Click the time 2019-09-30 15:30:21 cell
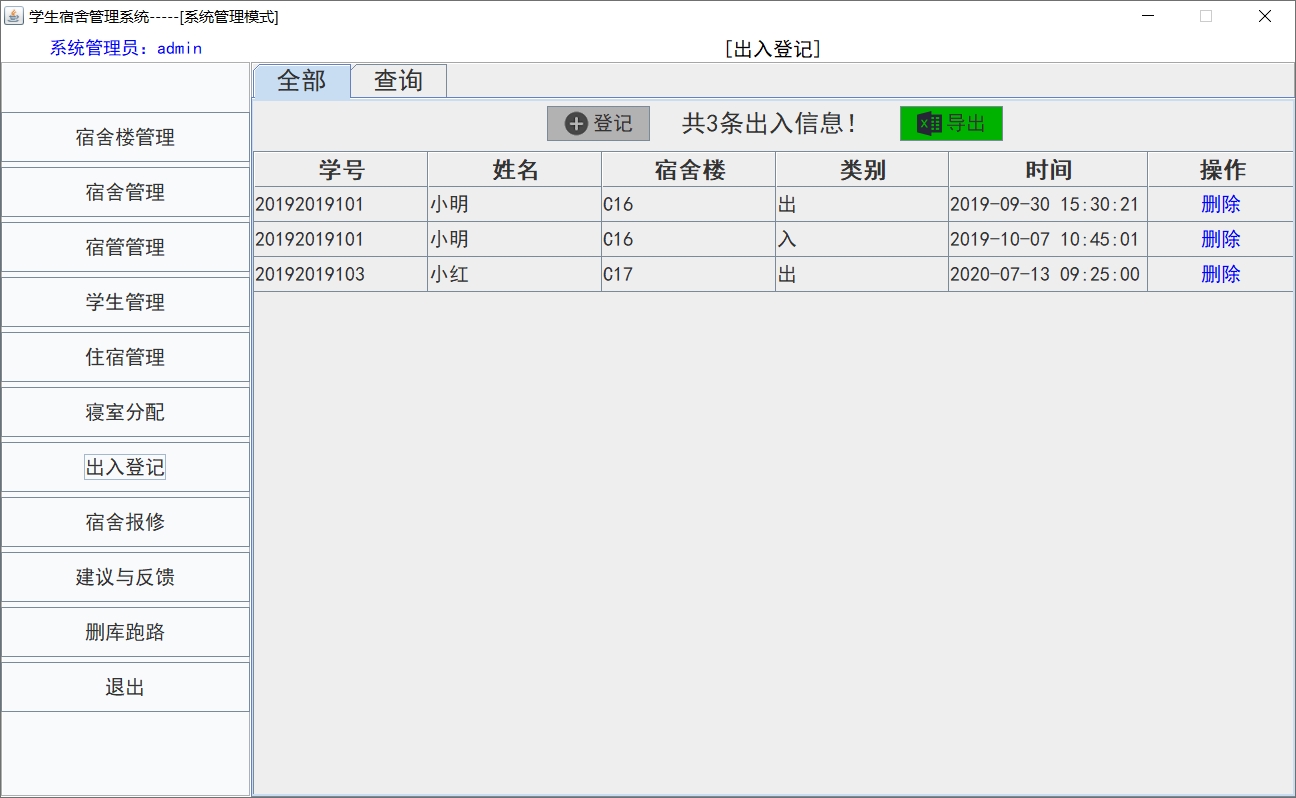 (x=1048, y=204)
